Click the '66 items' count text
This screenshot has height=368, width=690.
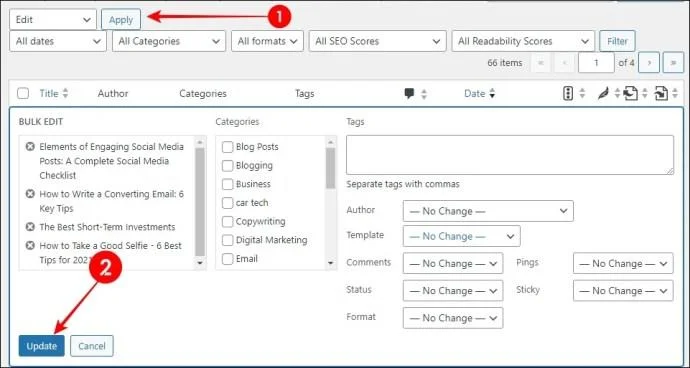click(x=505, y=63)
